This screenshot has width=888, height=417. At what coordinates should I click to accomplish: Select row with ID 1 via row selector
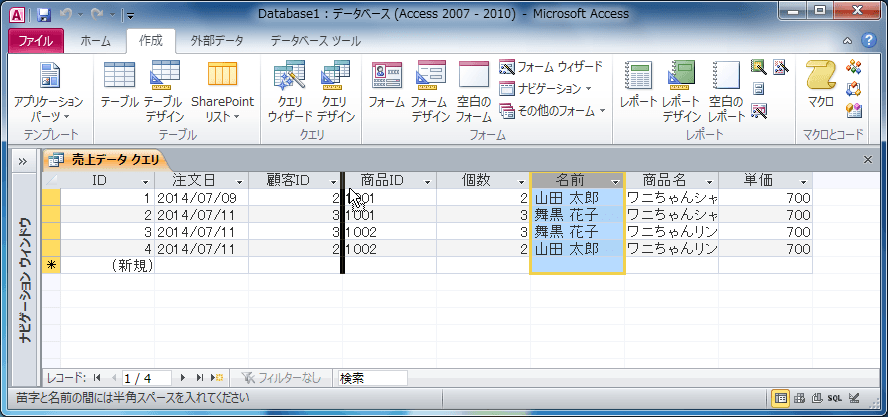(51, 198)
